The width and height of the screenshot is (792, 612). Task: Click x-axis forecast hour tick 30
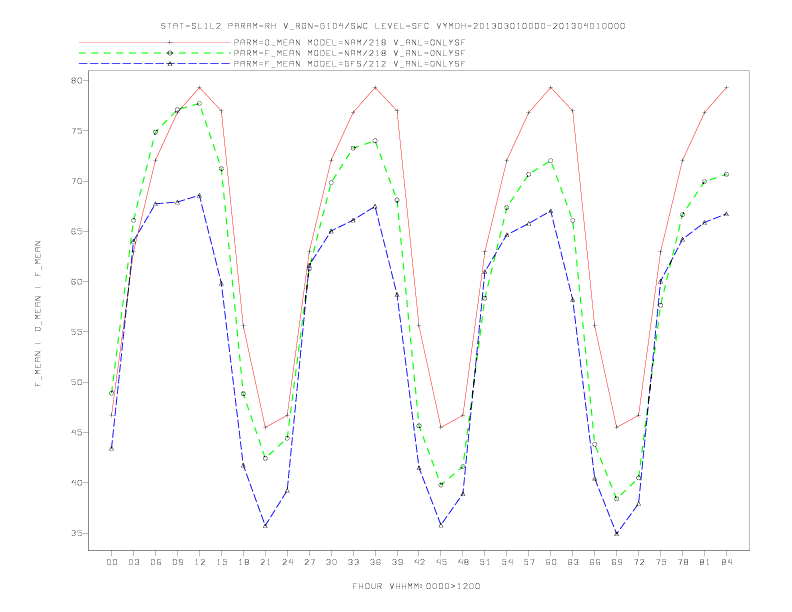pyautogui.click(x=331, y=562)
